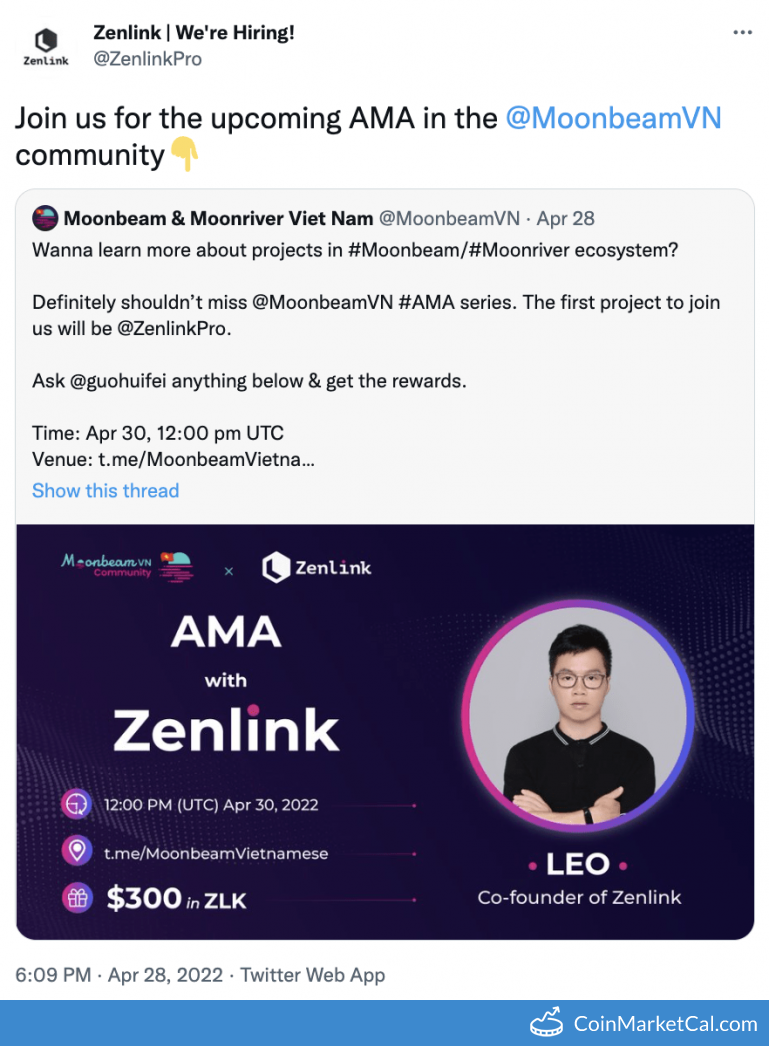Image resolution: width=769 pixels, height=1046 pixels.
Task: Follow the @MoonbeamVN mention link
Action: click(613, 118)
